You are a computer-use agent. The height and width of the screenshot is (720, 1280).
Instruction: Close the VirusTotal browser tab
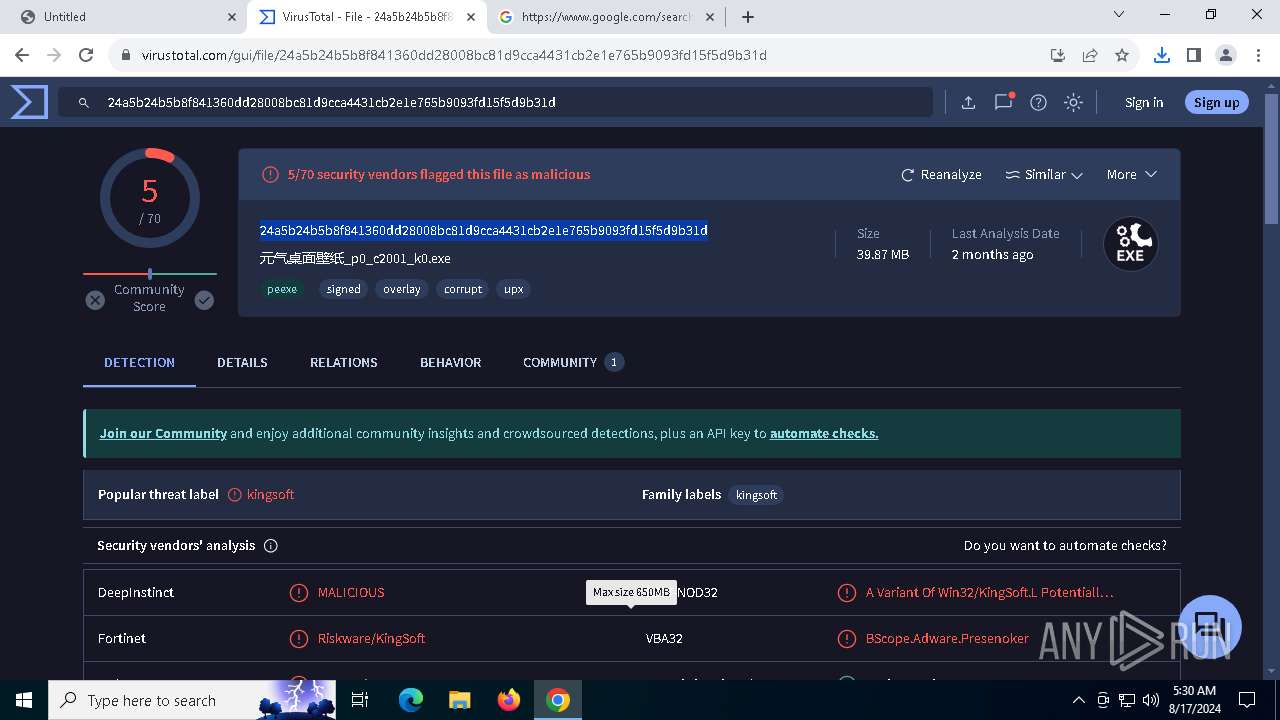[x=472, y=17]
